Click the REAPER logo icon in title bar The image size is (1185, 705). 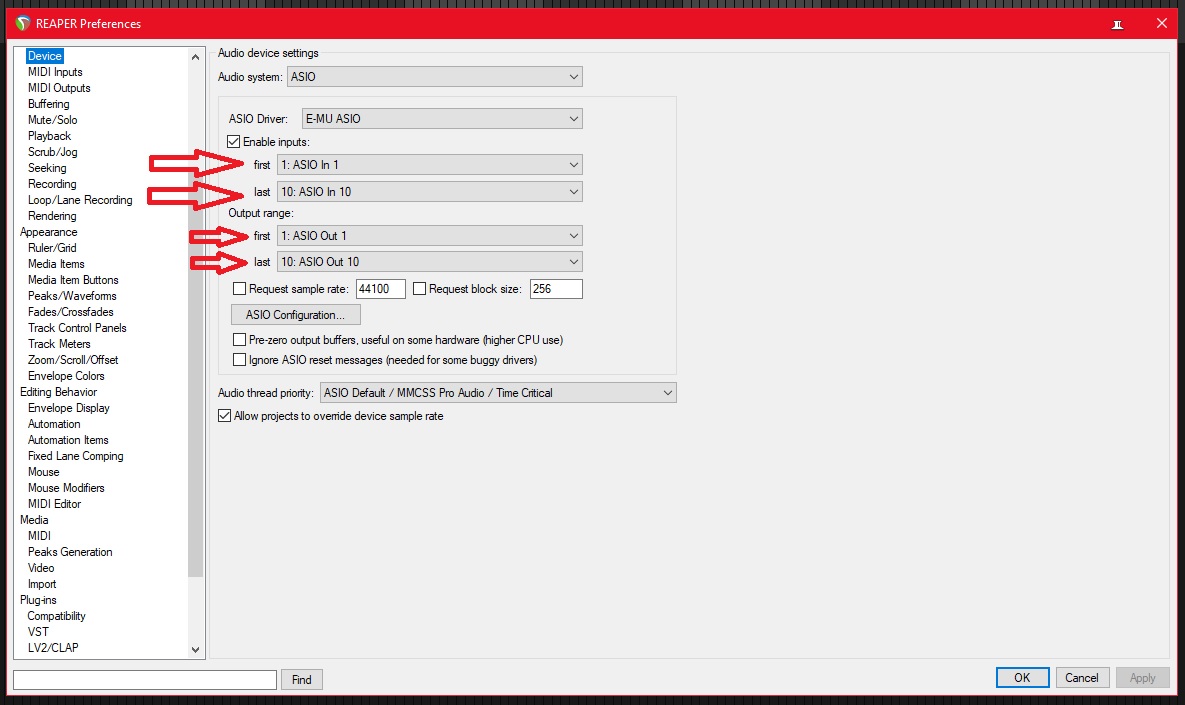23,23
